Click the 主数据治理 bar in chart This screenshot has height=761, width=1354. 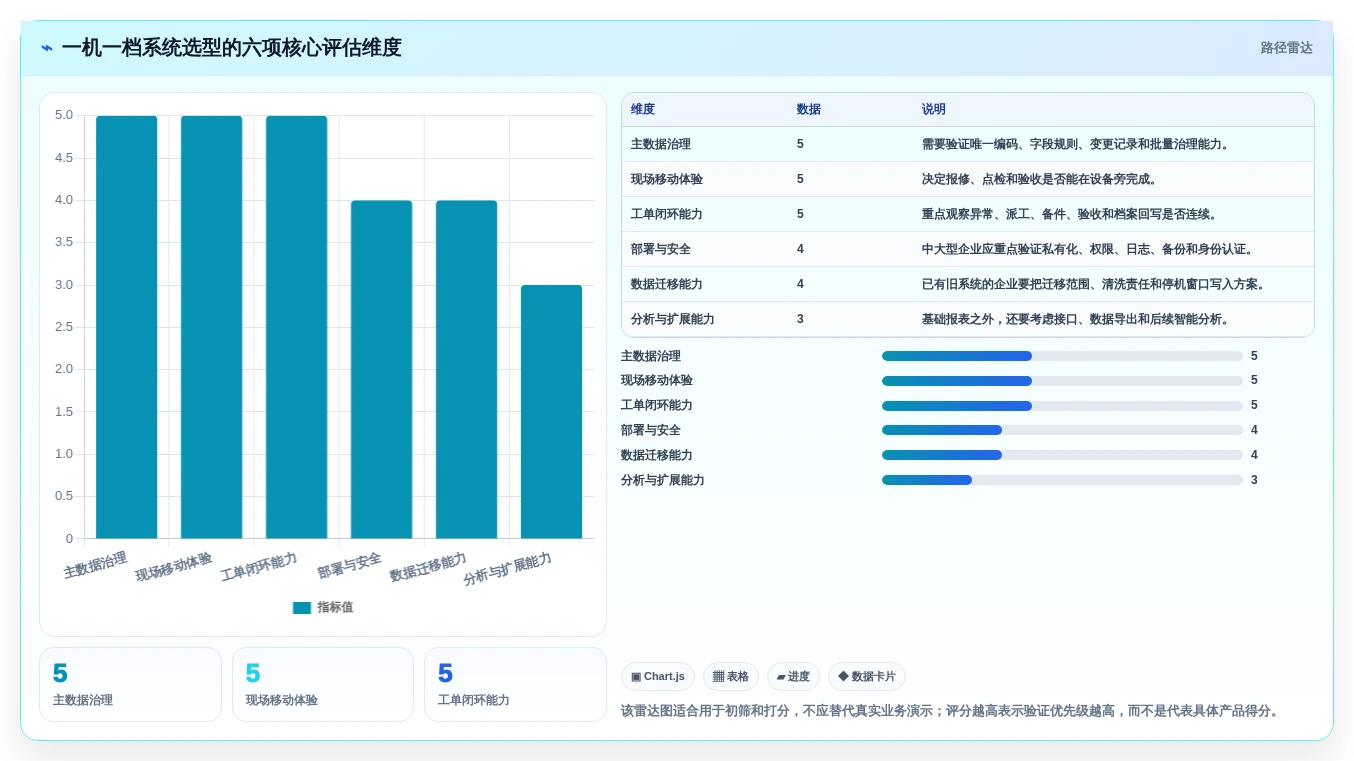127,327
